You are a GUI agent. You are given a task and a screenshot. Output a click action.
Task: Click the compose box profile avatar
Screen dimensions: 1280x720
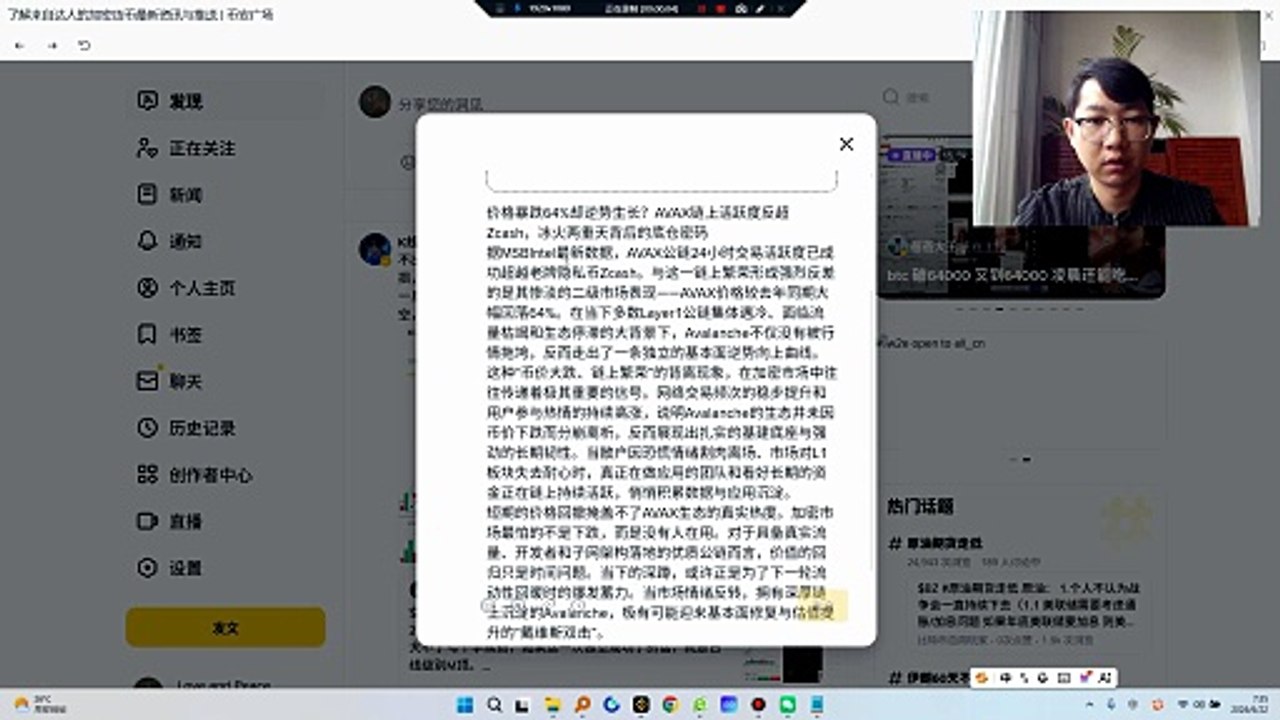pos(375,101)
